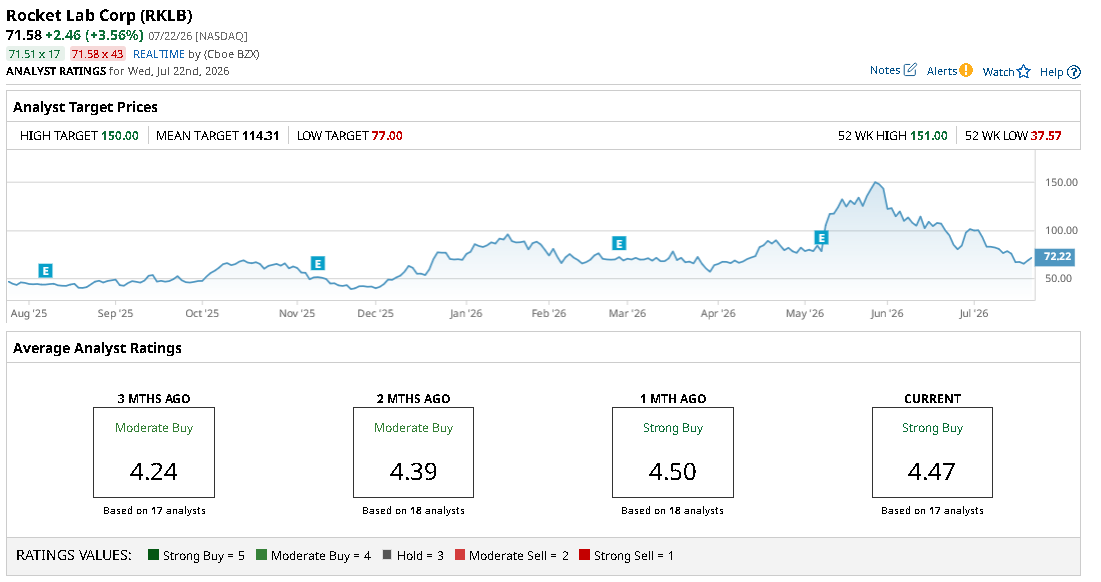Click the earnings E marker near Nov '25
The height and width of the screenshot is (582, 1101).
(317, 263)
